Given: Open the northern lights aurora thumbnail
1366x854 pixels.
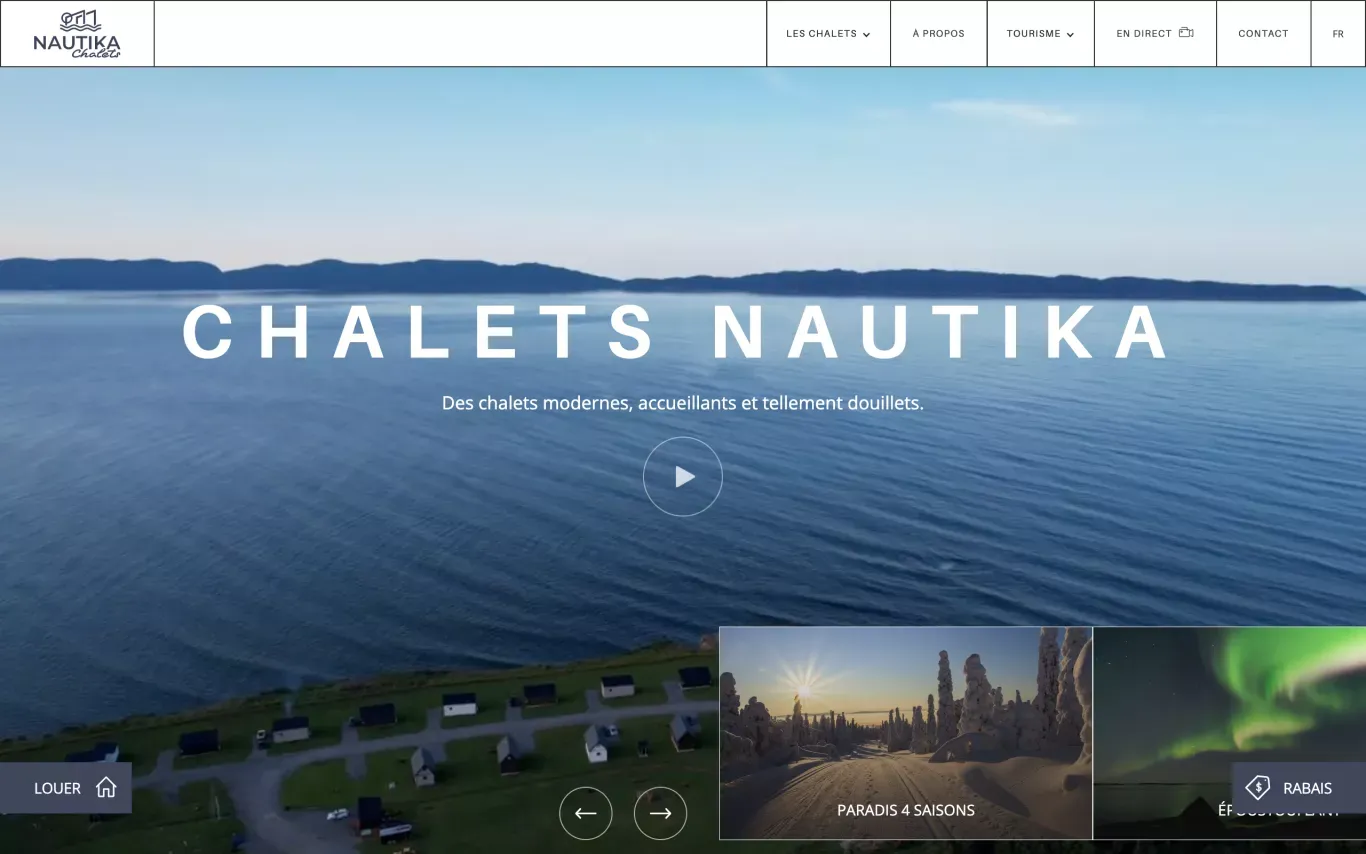Looking at the screenshot, I should (x=1229, y=733).
